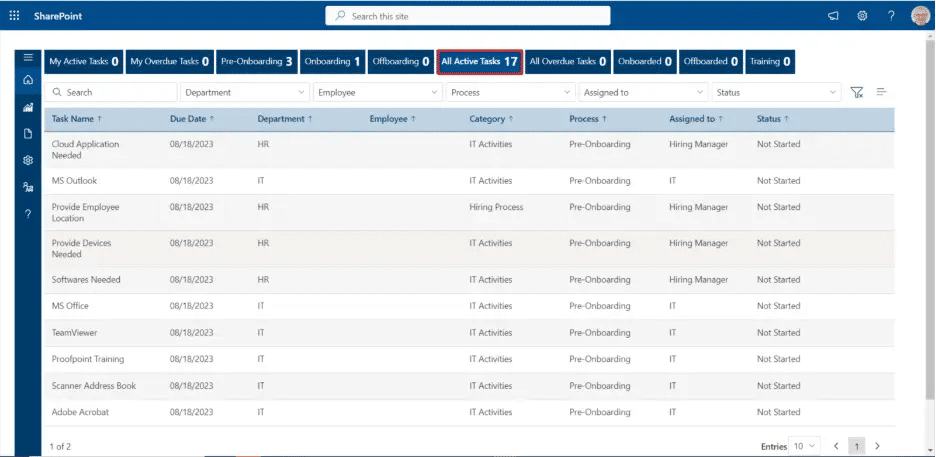Open the Status filter dropdown
Screen dimensions: 936x457
(x=776, y=92)
